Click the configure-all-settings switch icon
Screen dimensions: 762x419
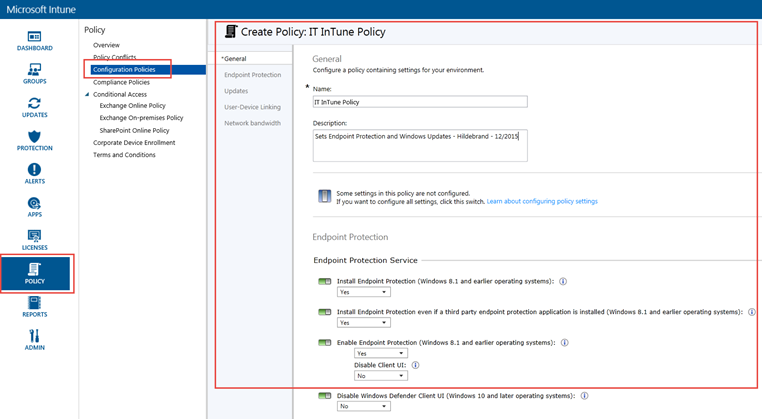324,196
